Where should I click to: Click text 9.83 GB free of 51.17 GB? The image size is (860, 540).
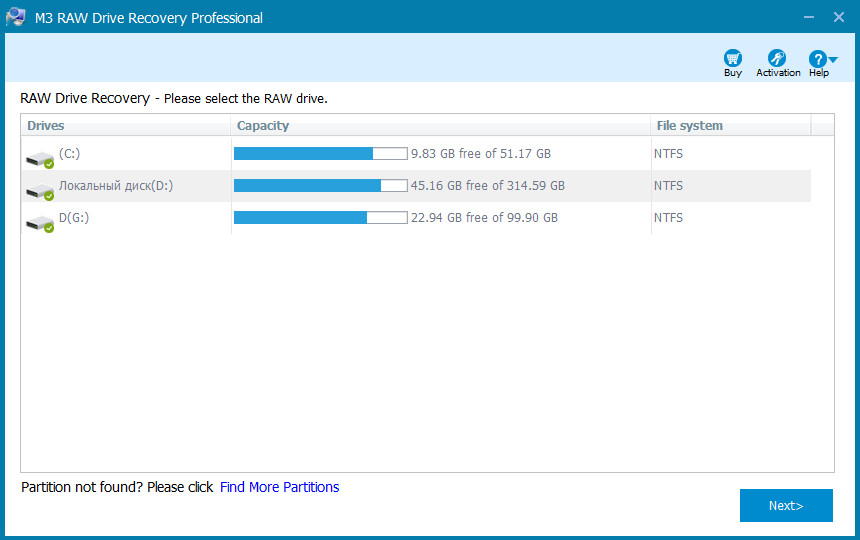481,154
